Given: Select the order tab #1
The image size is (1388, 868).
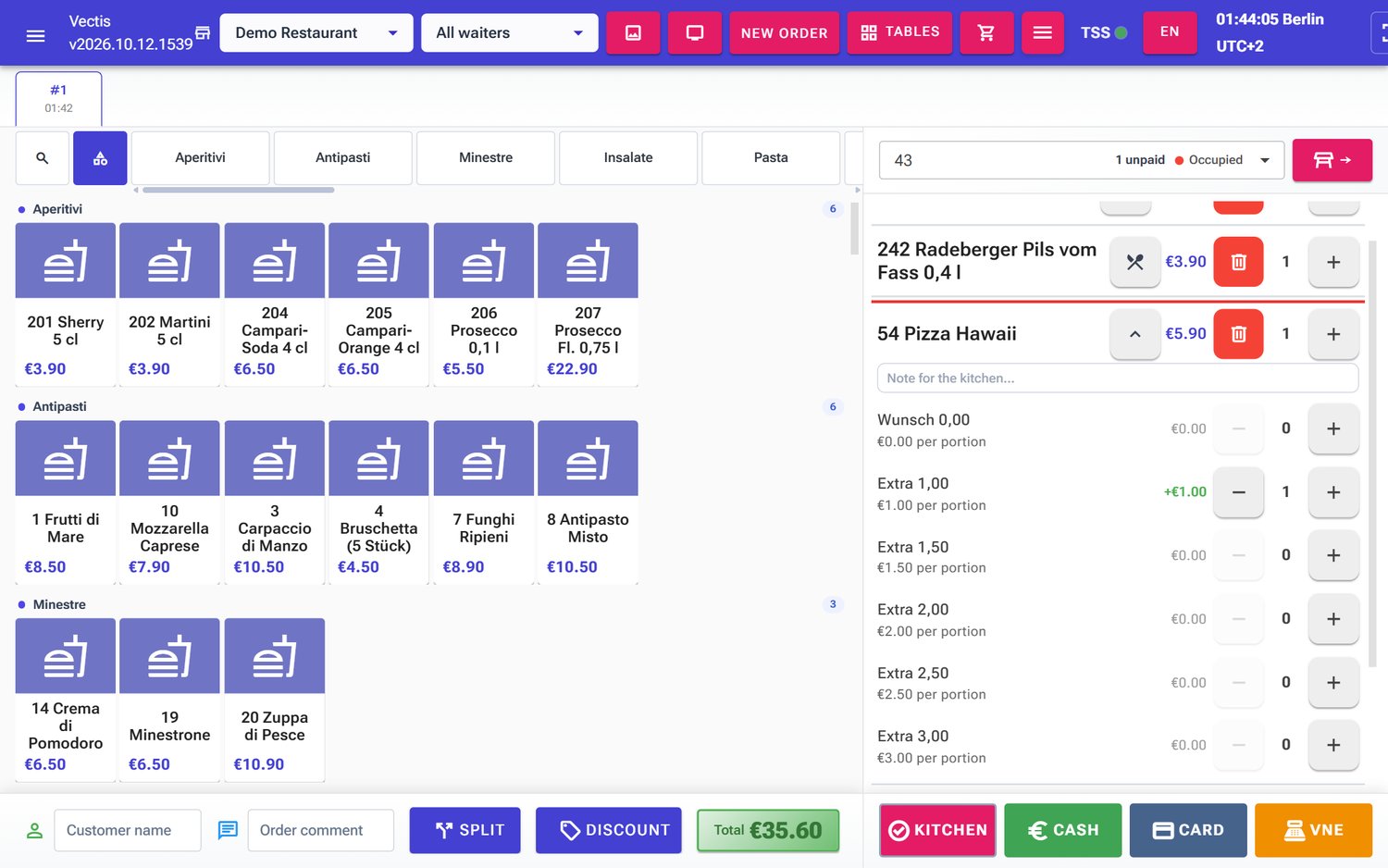Looking at the screenshot, I should [x=59, y=98].
